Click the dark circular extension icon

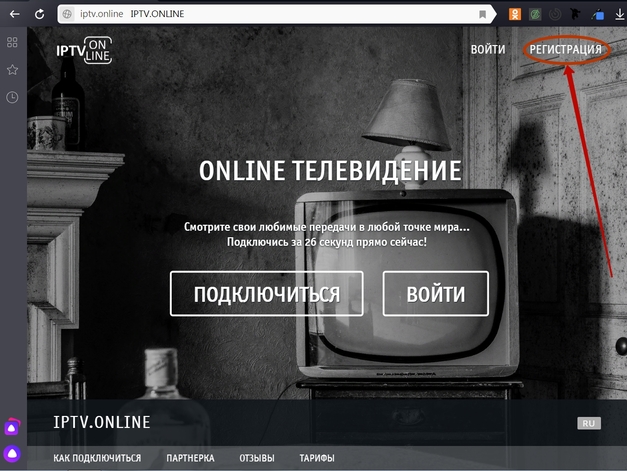coord(555,14)
